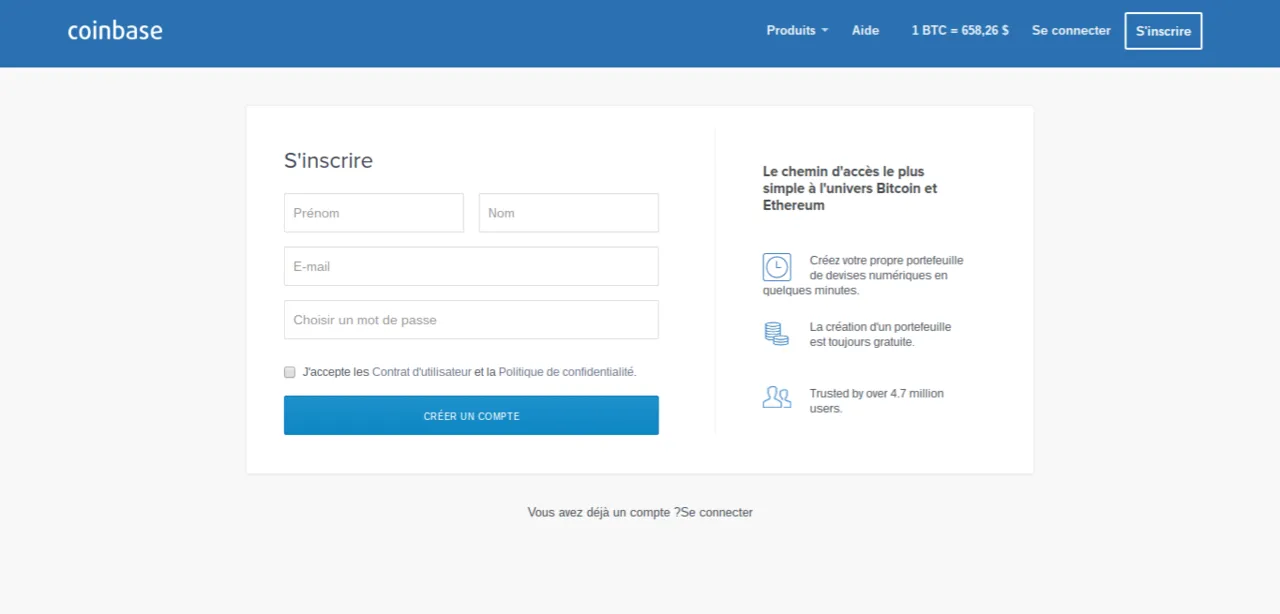Click the Se connecter link below the form
This screenshot has width=1280, height=614.
(717, 512)
